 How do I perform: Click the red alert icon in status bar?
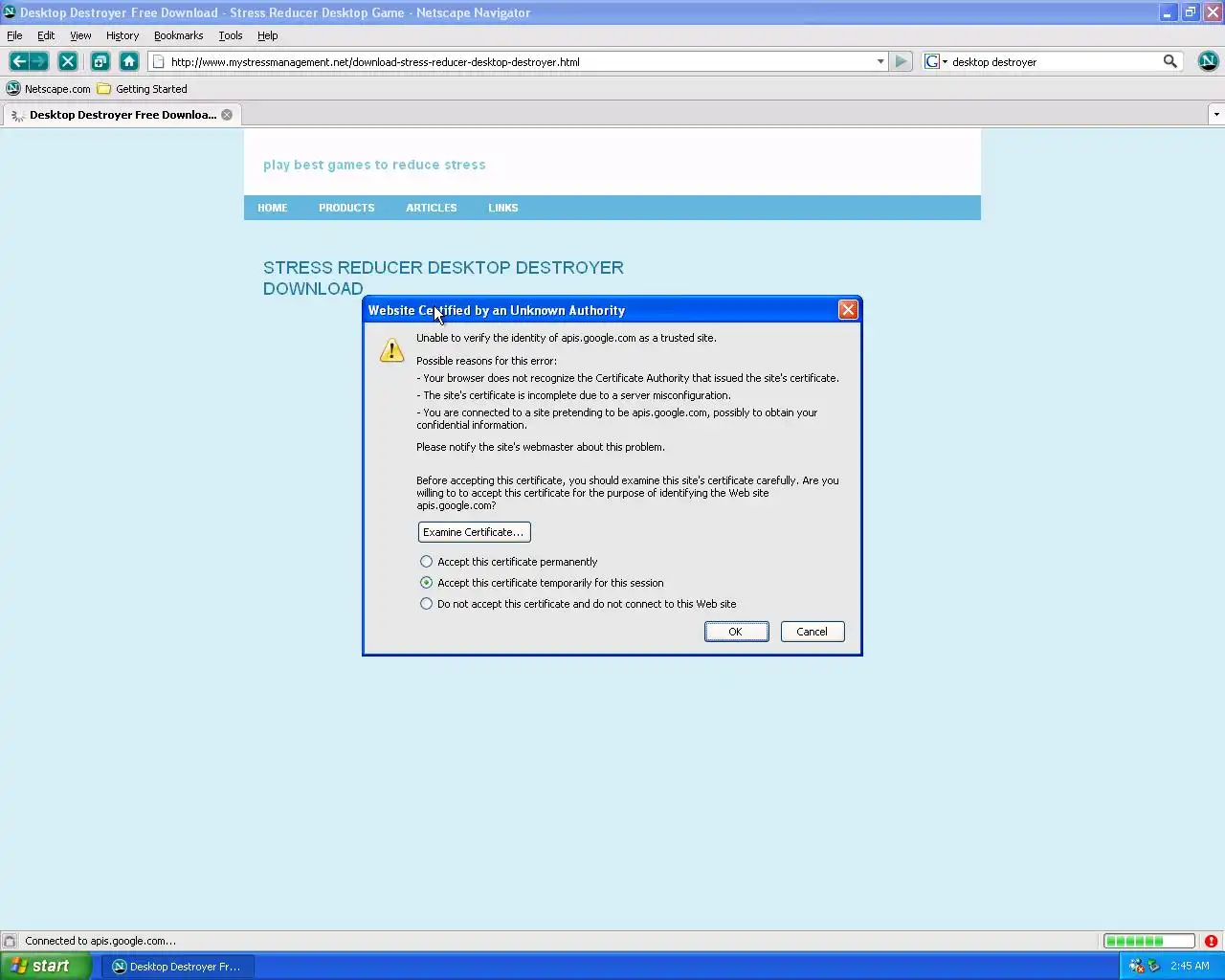1211,941
